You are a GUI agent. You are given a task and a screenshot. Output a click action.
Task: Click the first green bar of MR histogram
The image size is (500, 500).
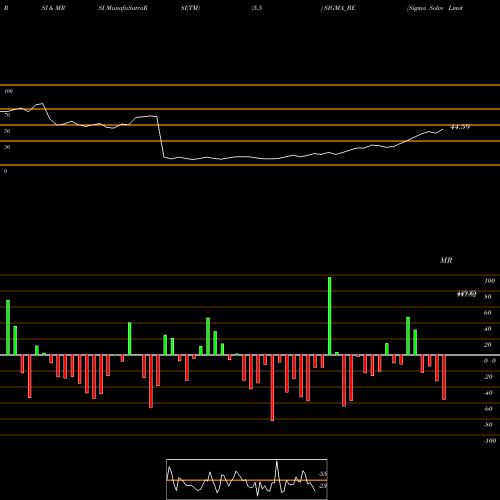tap(8, 328)
